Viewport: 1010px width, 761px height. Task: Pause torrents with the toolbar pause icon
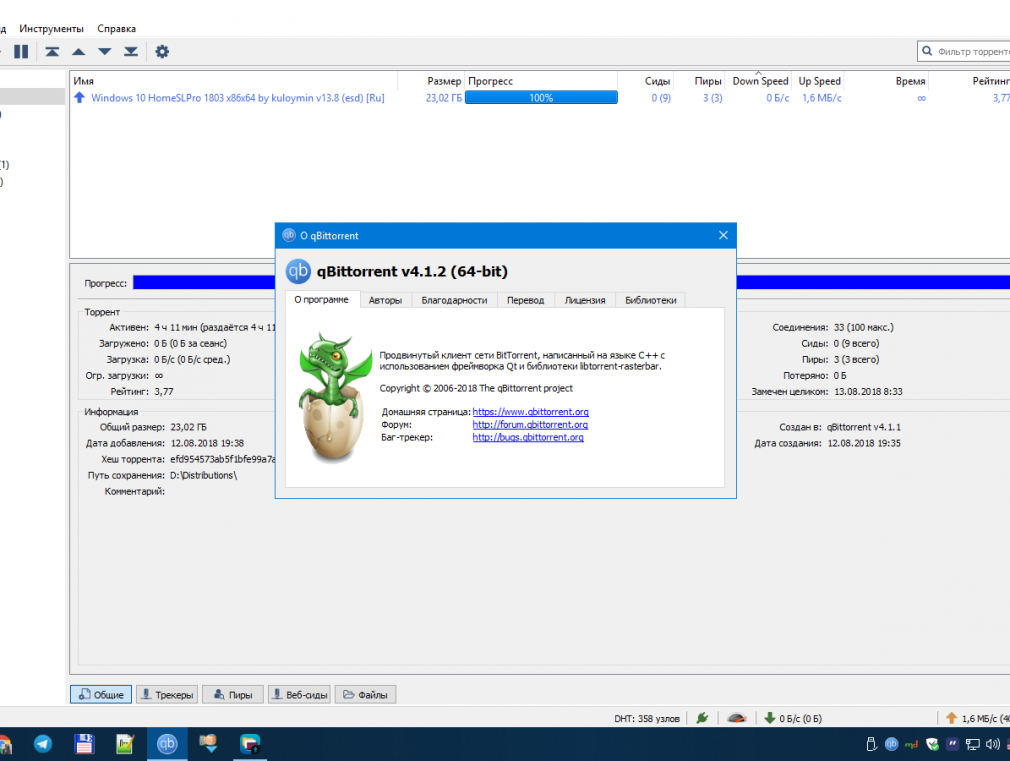(x=21, y=52)
